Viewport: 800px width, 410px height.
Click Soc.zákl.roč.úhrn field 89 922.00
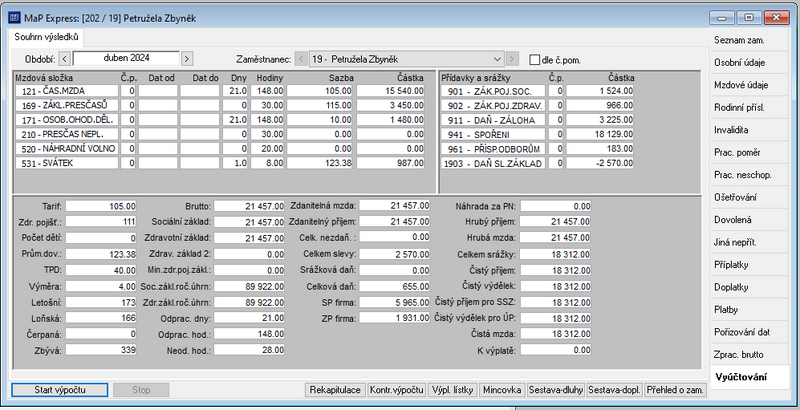pyautogui.click(x=249, y=286)
